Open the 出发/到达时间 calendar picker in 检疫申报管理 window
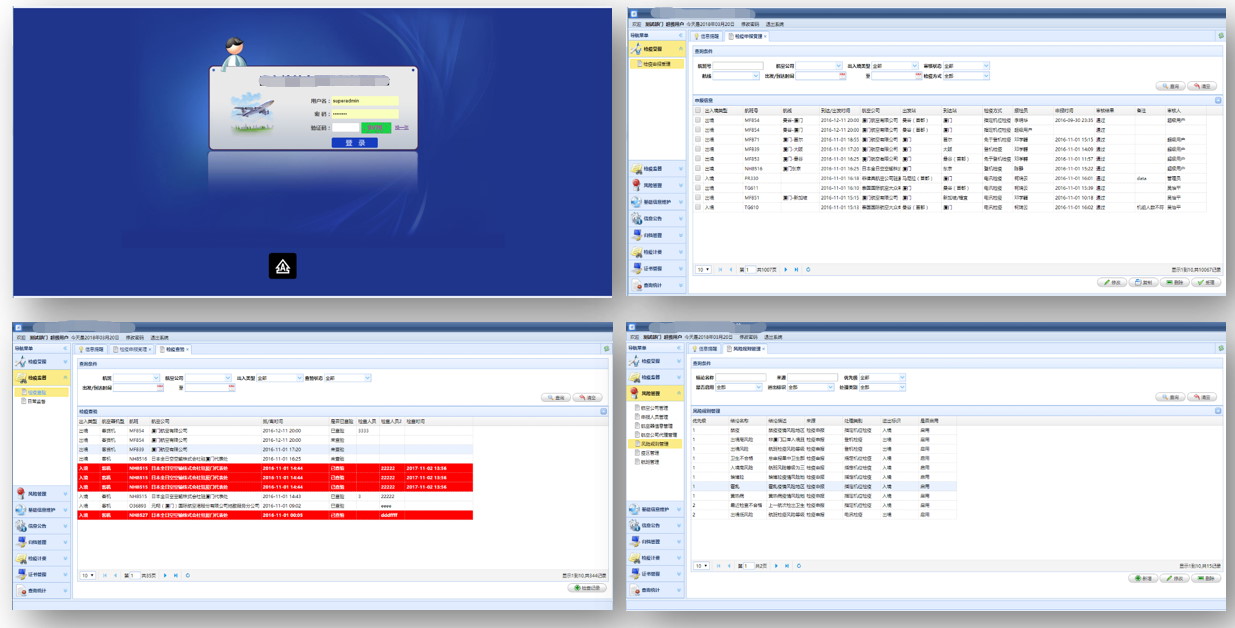Screen dimensions: 1235x628 click(x=843, y=76)
